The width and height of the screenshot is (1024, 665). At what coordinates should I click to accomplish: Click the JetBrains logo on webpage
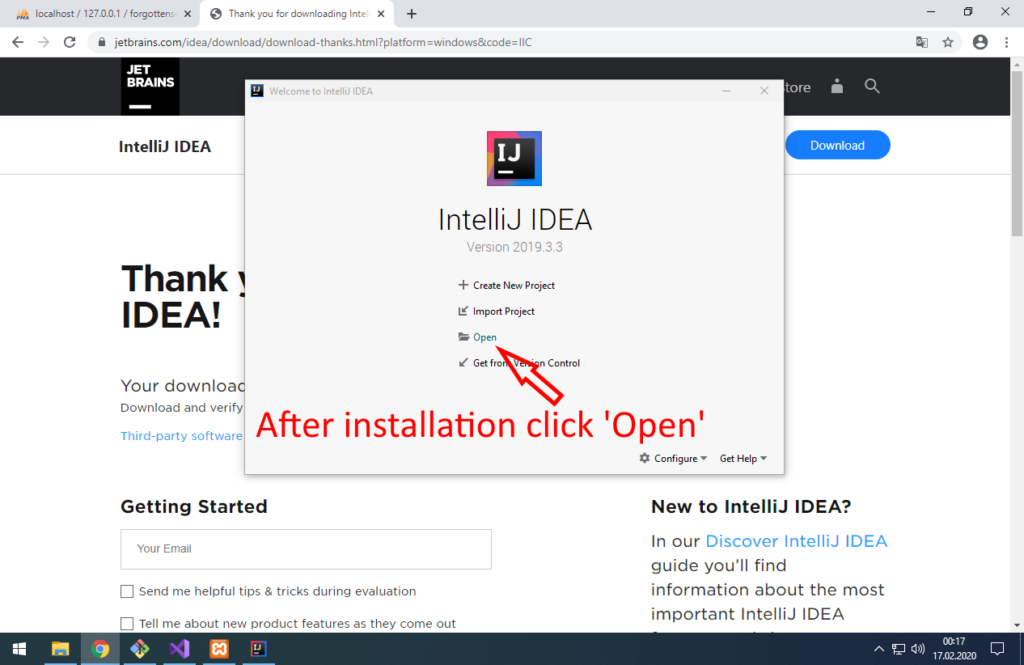[x=150, y=86]
